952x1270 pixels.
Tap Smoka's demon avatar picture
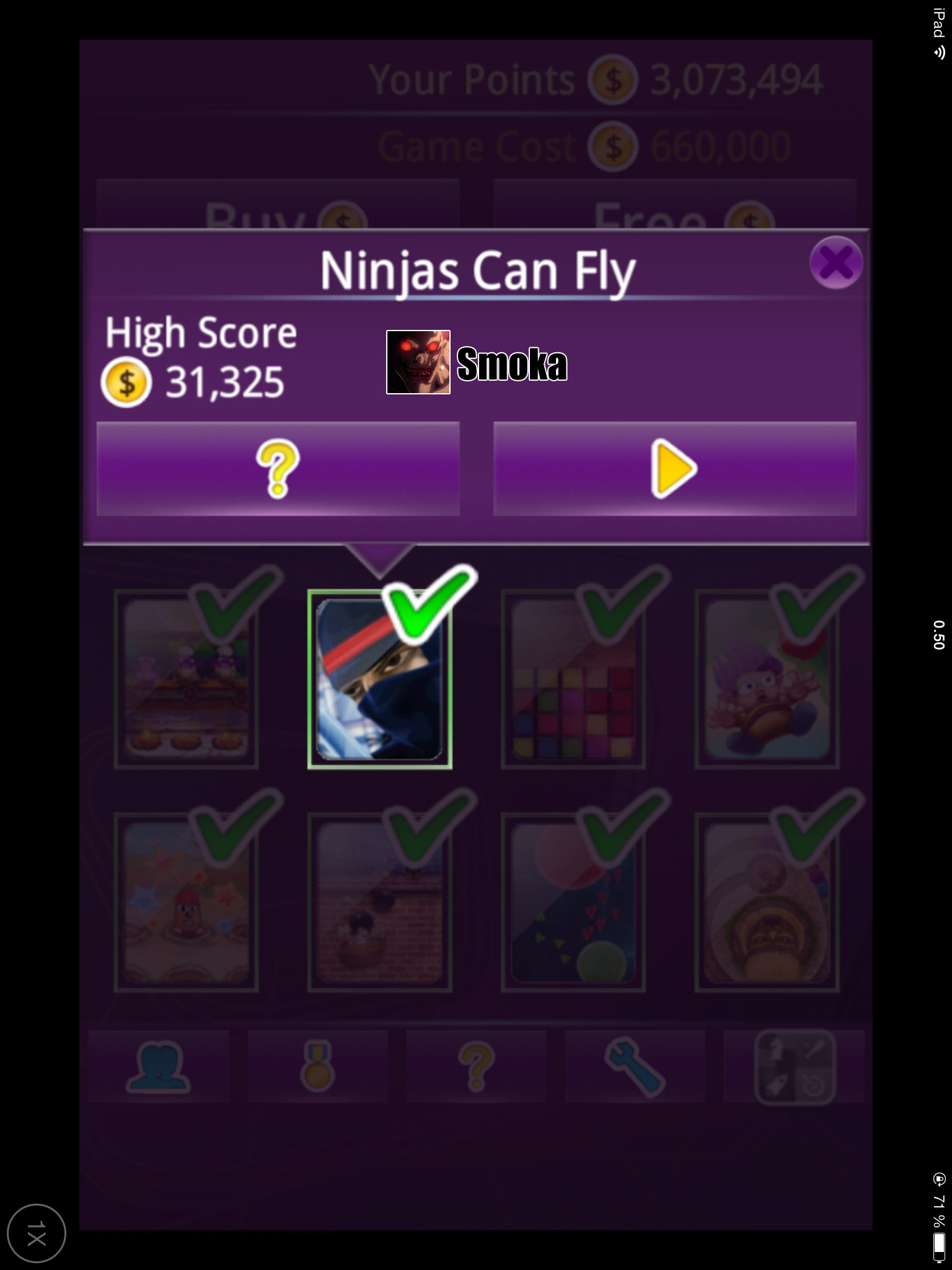click(x=418, y=362)
